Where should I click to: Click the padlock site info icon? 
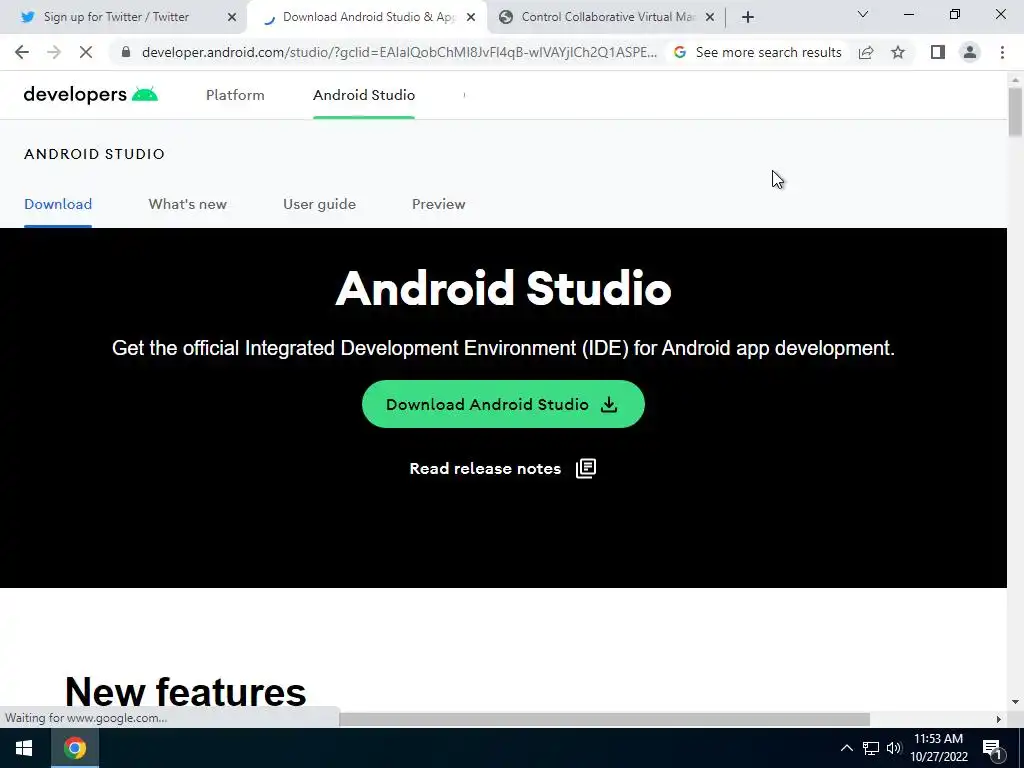pos(126,52)
